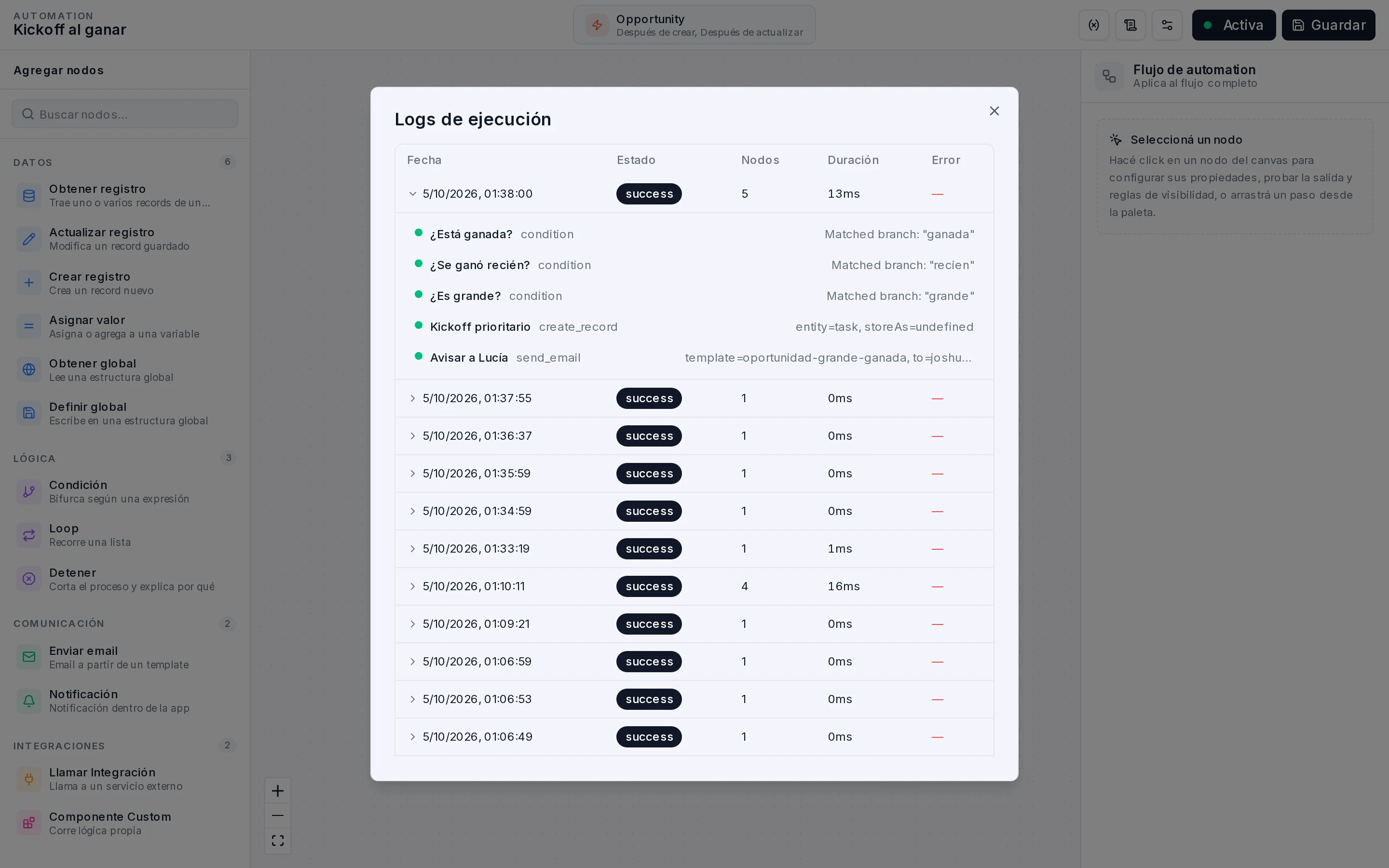Click the 16ms duration value

tap(843, 586)
